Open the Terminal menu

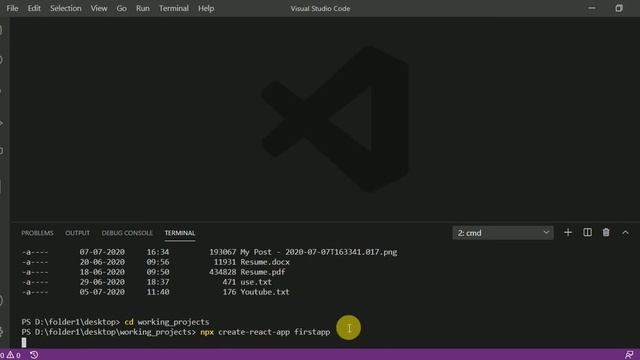[174, 8]
